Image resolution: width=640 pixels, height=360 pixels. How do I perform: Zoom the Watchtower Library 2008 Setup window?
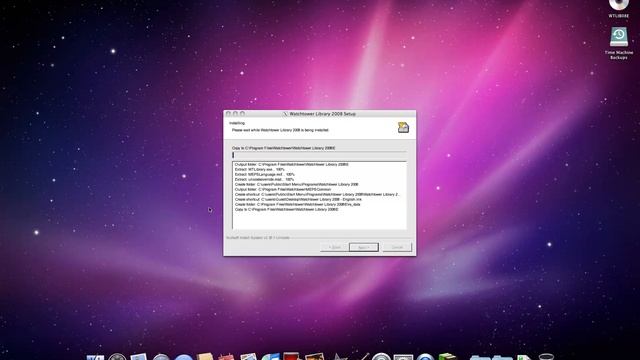(x=242, y=114)
